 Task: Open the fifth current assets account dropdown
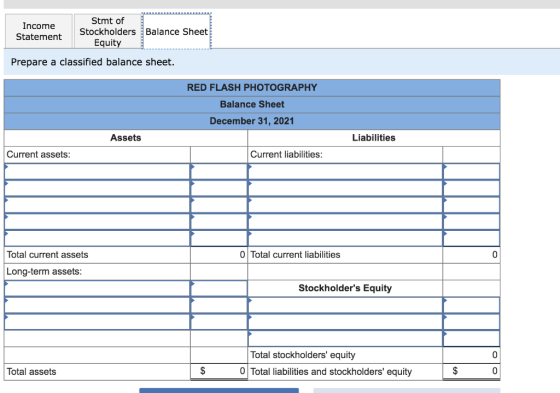[x=97, y=238]
